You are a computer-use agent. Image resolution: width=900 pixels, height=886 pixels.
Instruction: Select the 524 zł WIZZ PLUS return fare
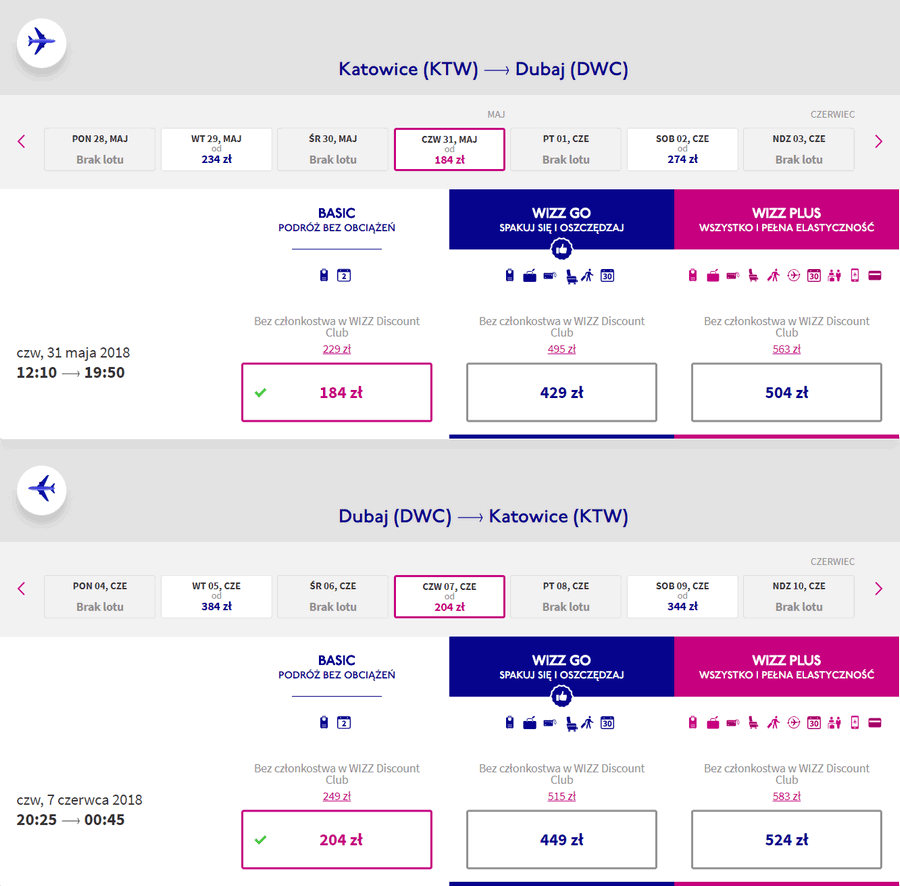(786, 840)
